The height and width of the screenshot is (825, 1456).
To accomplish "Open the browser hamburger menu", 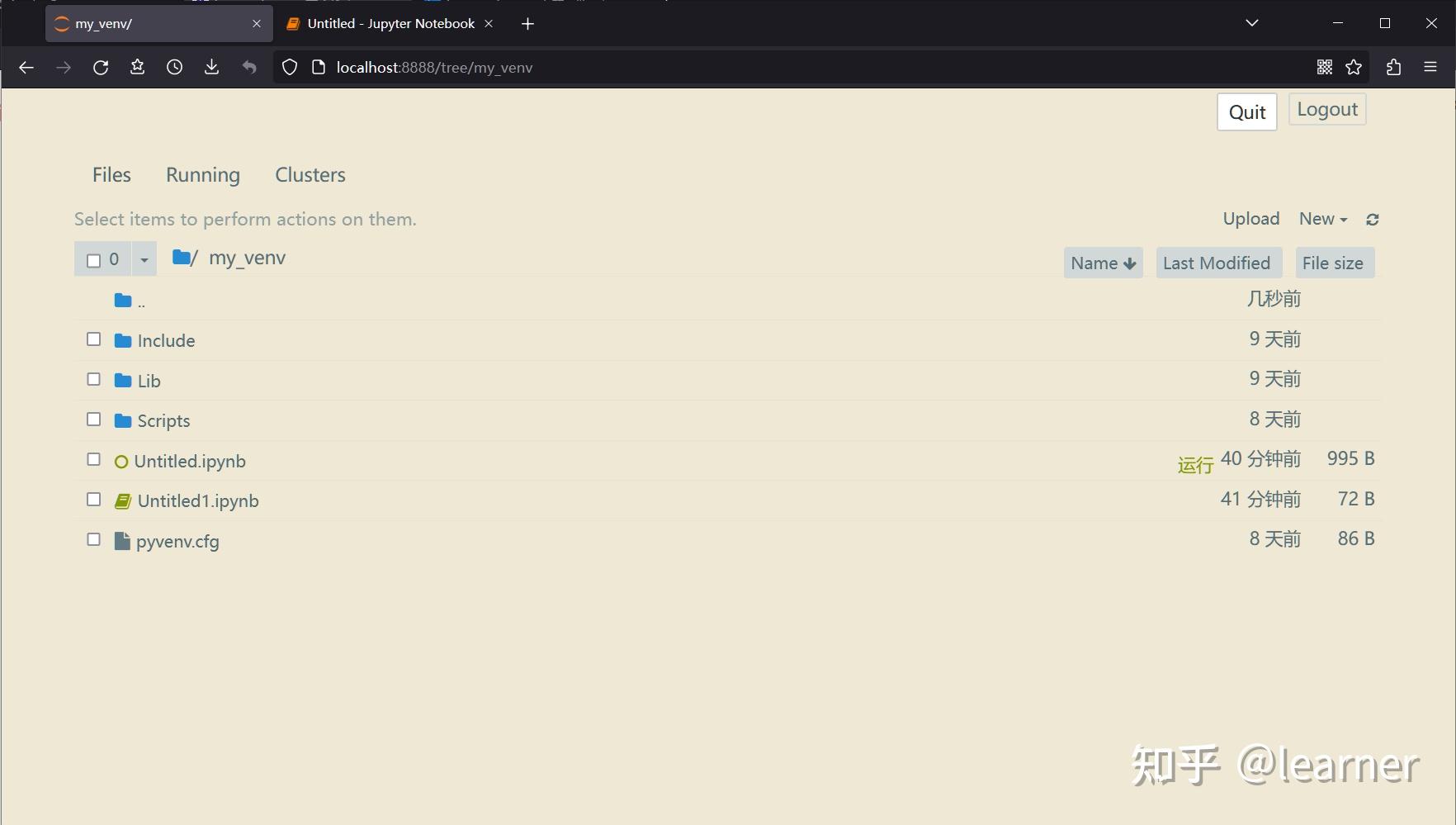I will pos(1430,68).
